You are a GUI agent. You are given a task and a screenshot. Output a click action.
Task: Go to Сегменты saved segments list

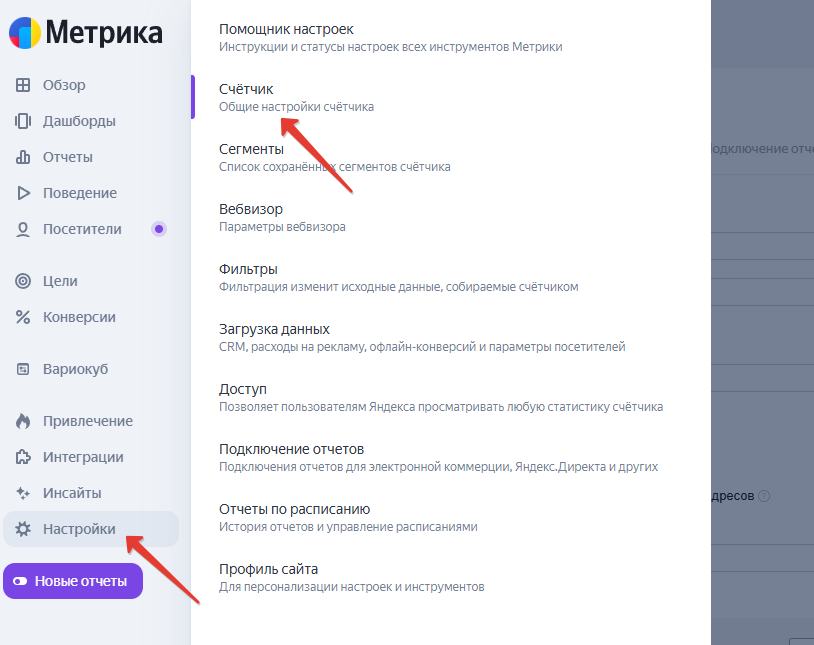coord(251,150)
